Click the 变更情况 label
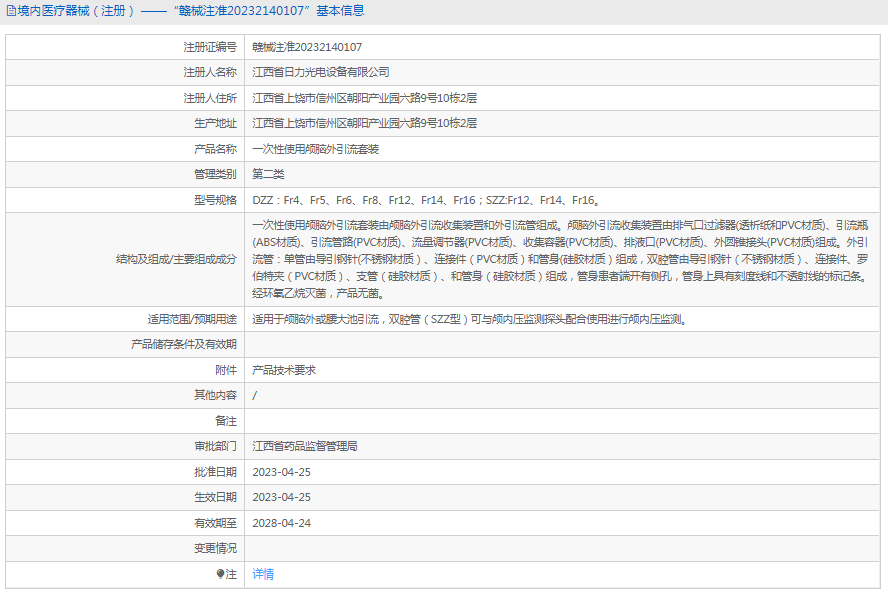This screenshot has width=888, height=594. pyautogui.click(x=215, y=548)
